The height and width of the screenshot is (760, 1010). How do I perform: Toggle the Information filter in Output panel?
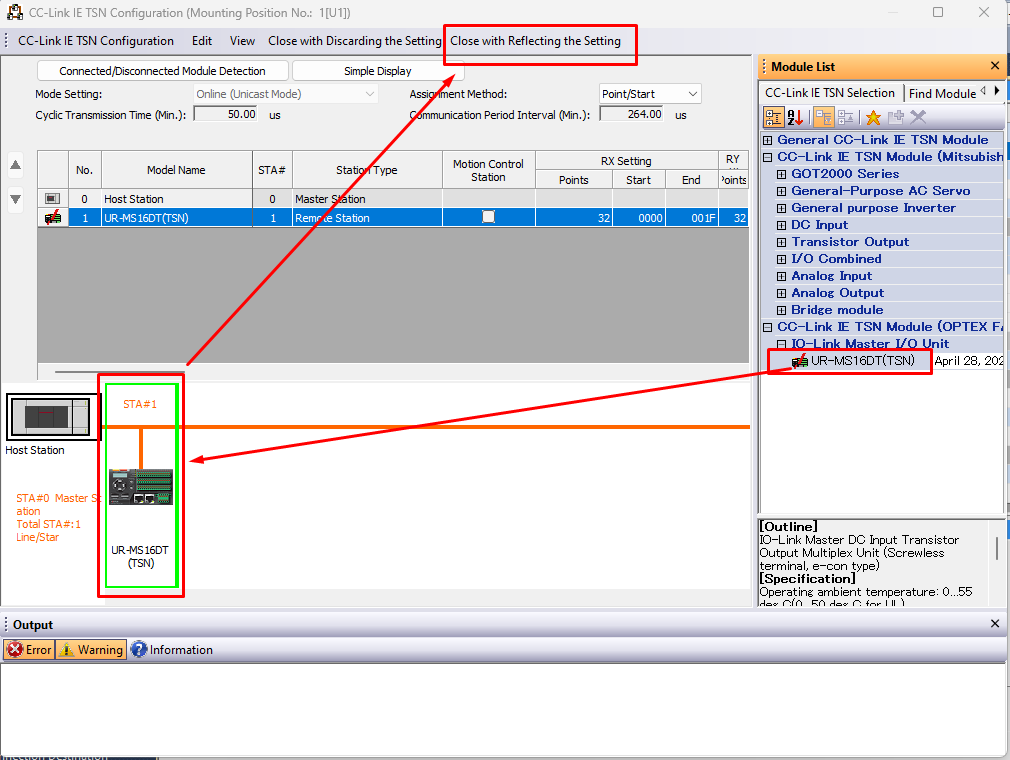172,650
